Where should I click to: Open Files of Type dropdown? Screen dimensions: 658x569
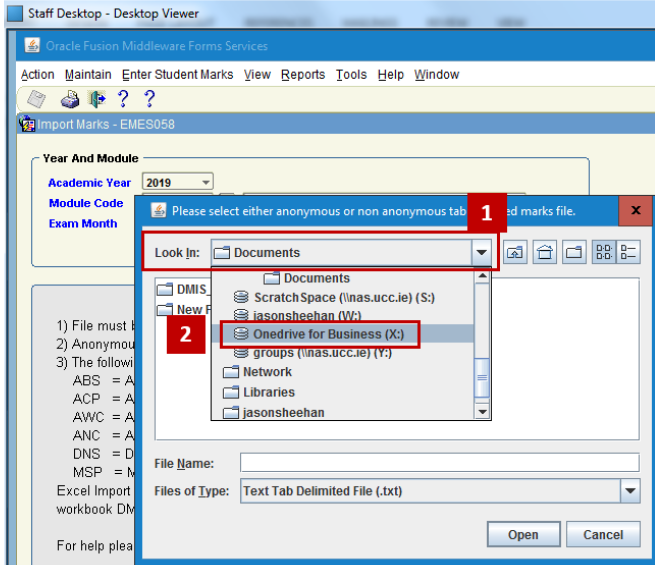click(629, 491)
